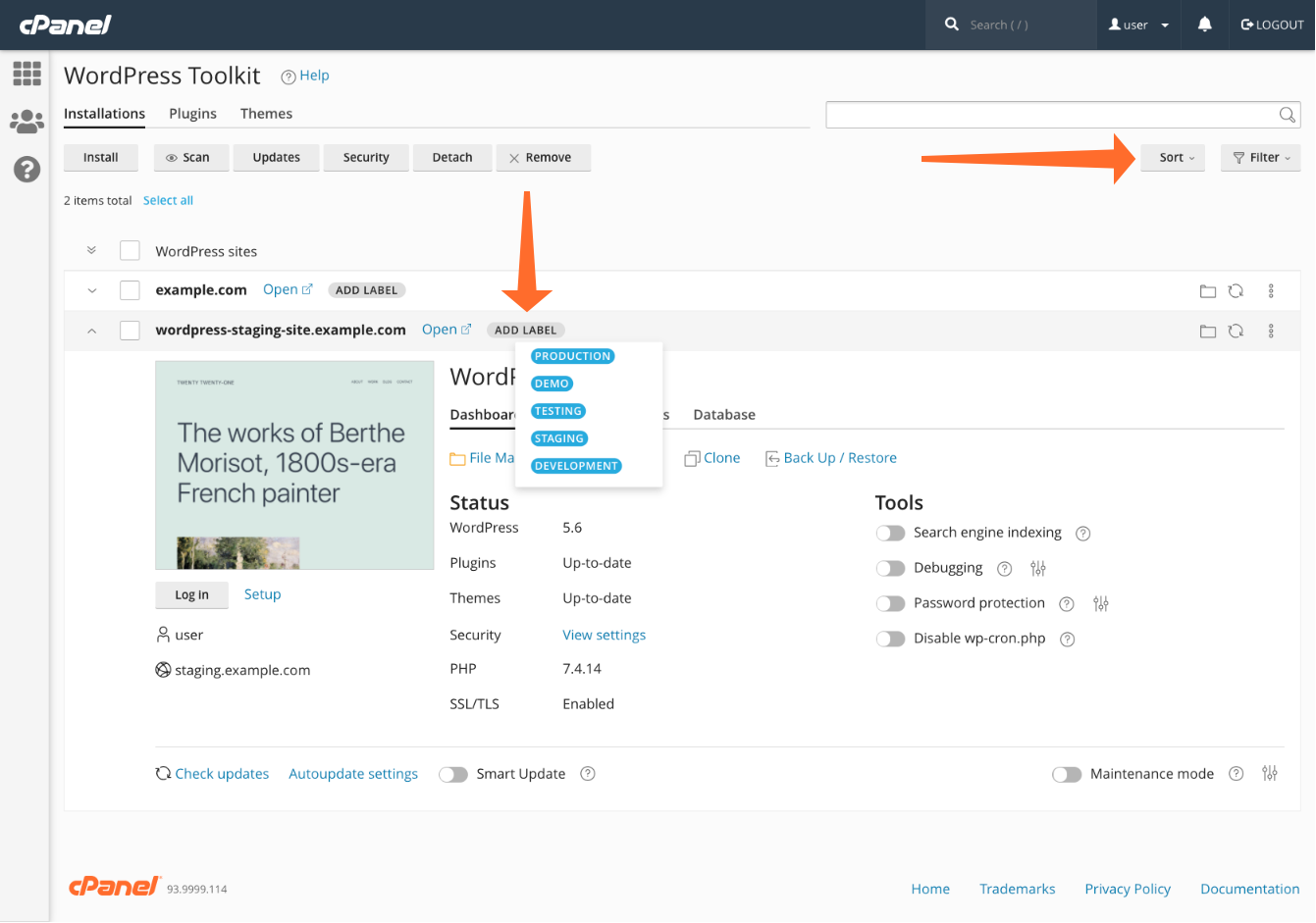Open Password protection settings sliders icon

coord(1100,603)
